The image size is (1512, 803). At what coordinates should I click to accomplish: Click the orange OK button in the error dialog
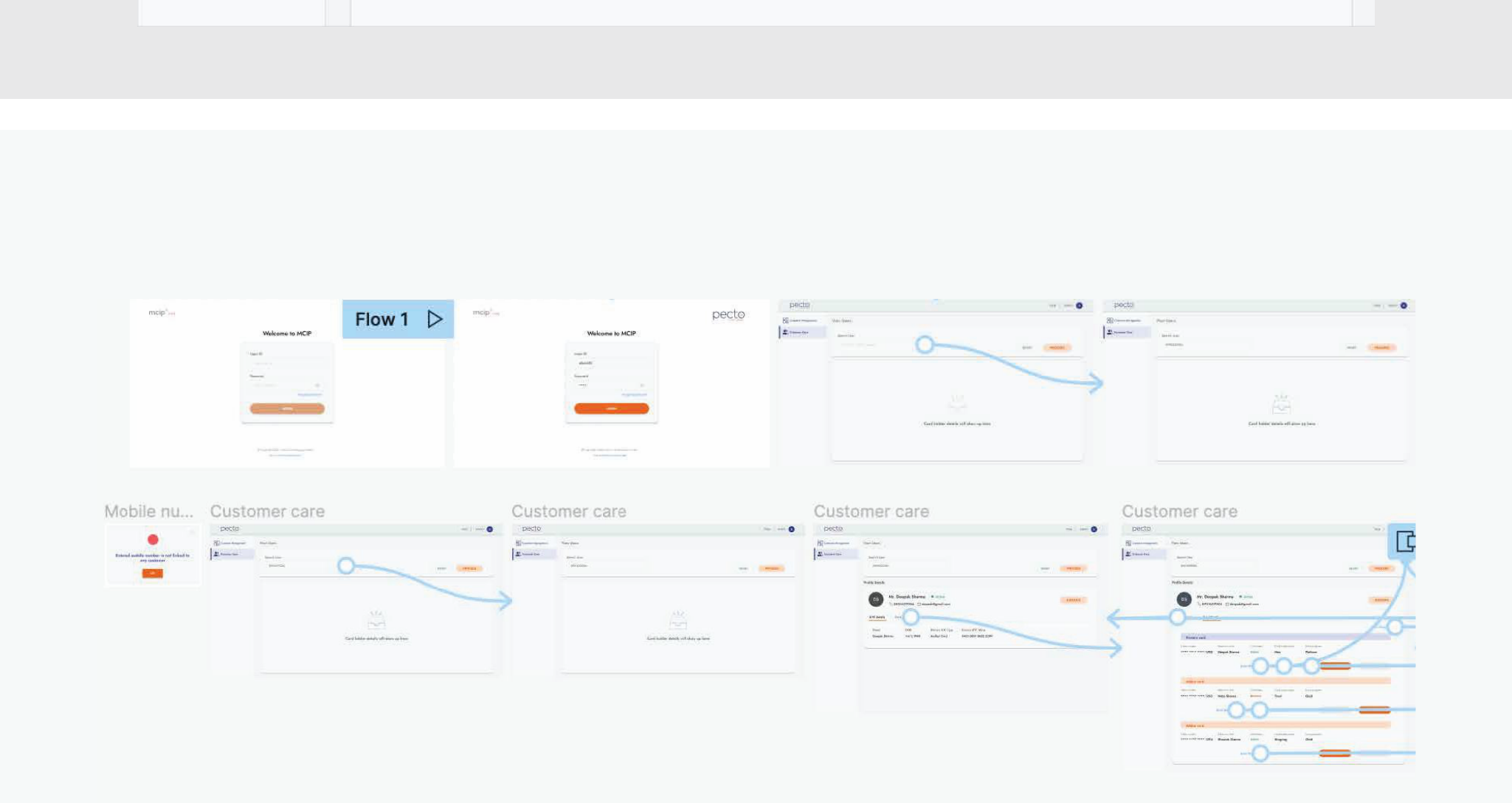[x=153, y=573]
